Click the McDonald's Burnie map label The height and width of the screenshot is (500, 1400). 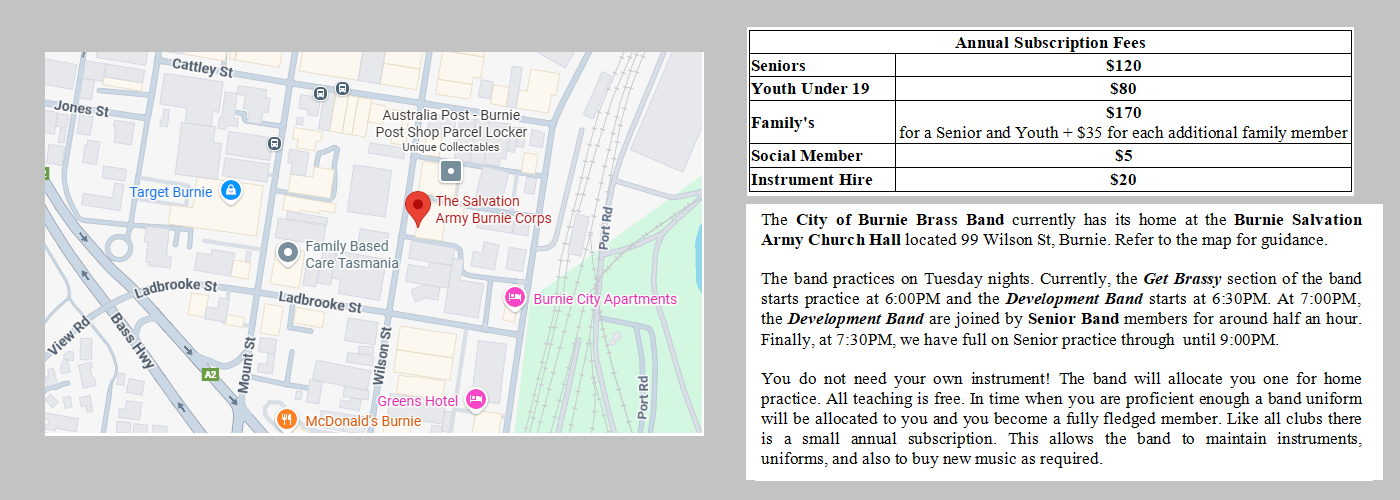(363, 421)
